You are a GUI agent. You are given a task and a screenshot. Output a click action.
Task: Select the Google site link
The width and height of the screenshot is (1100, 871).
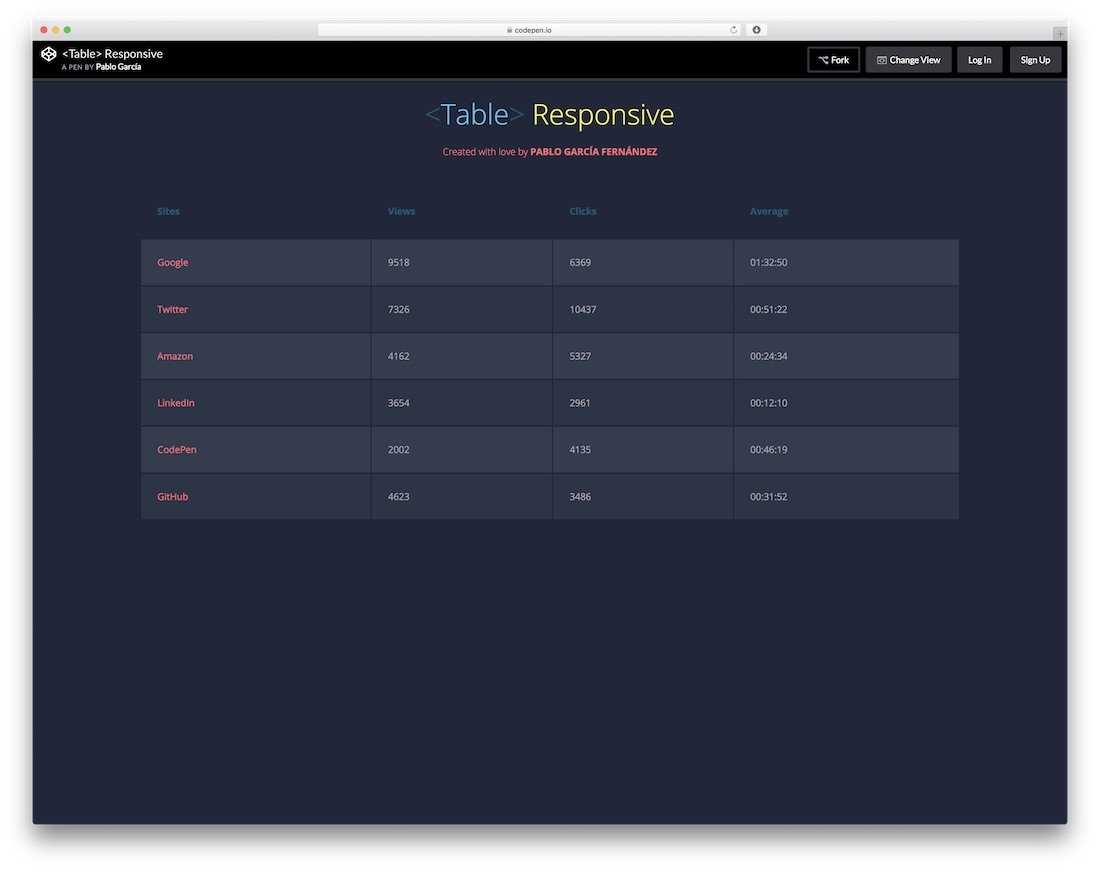pos(172,262)
